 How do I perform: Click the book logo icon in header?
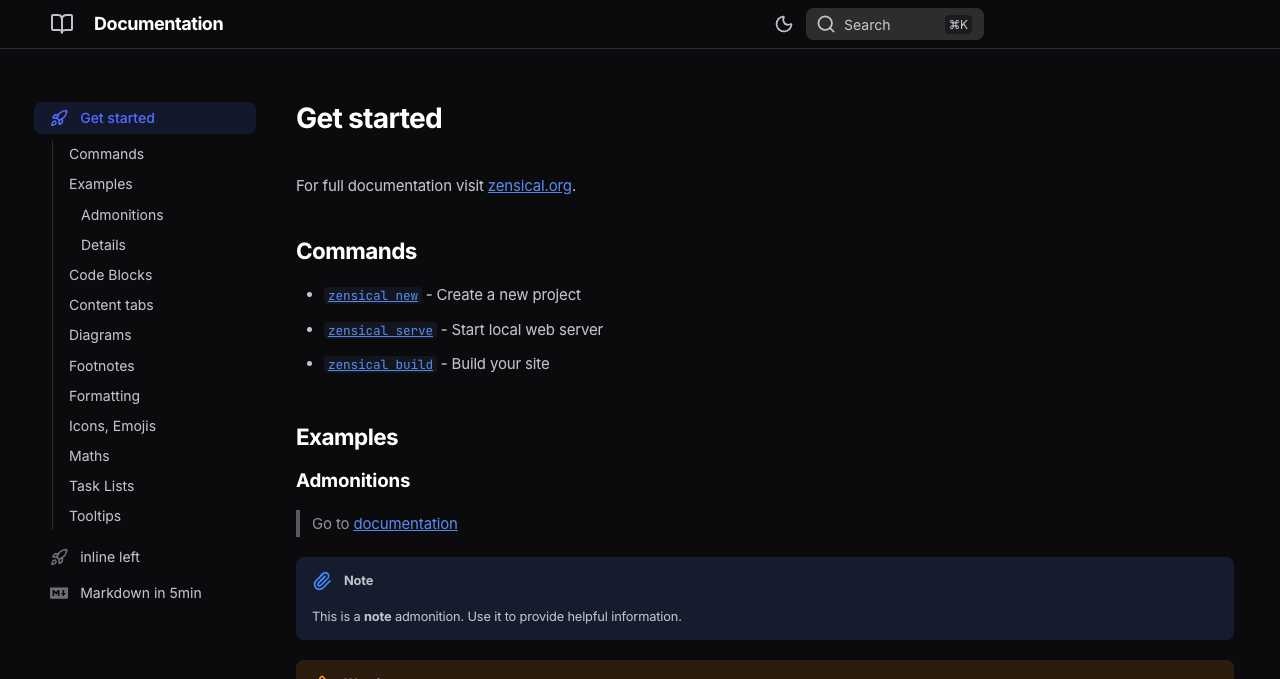coord(62,24)
